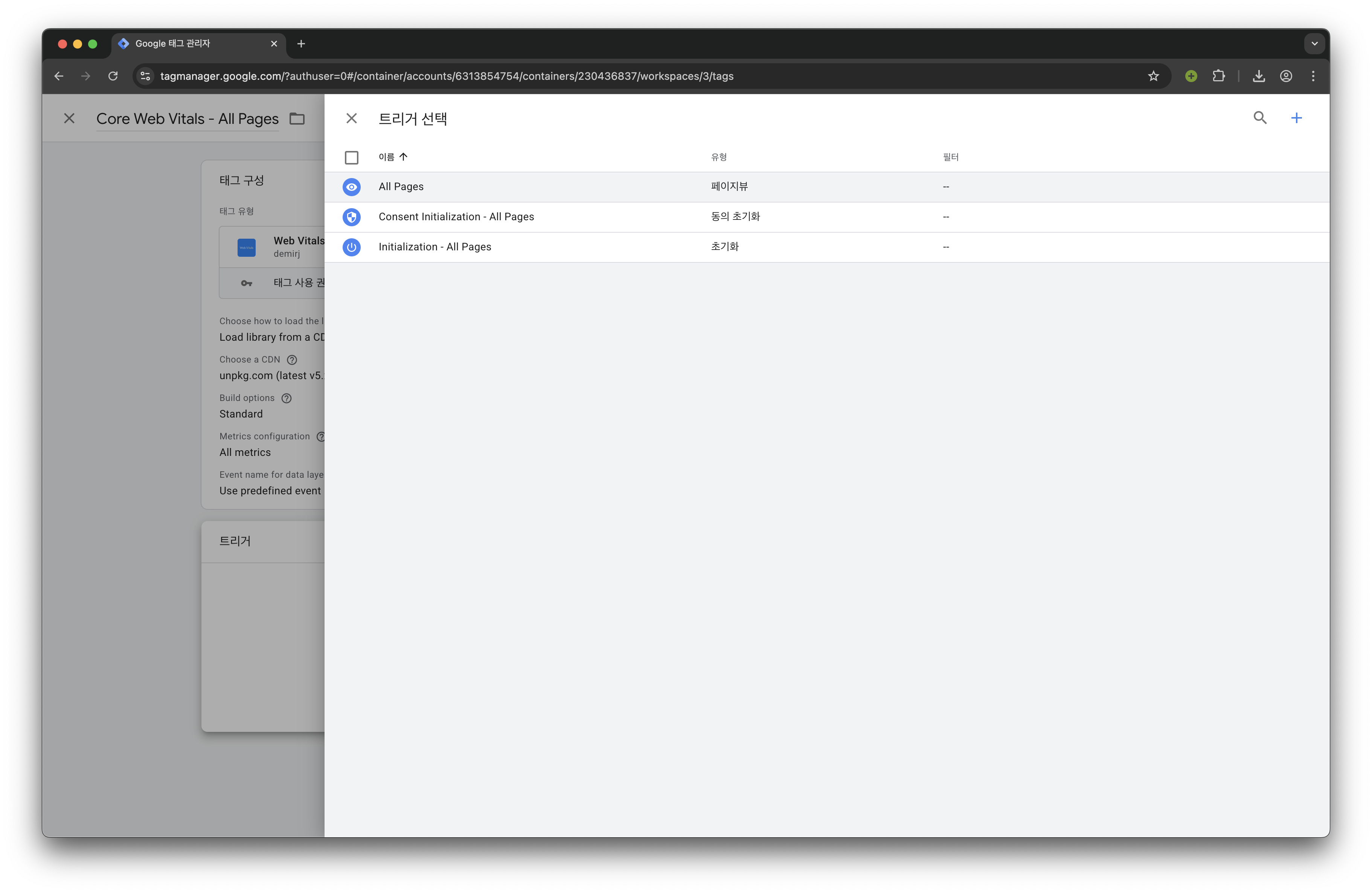Screen dimensions: 1372x893
Task: Close the trigger selection panel
Action: pos(351,118)
